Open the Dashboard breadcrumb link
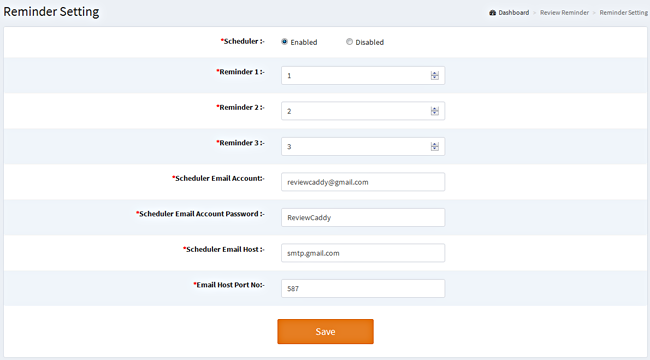The image size is (650, 360). click(x=514, y=13)
